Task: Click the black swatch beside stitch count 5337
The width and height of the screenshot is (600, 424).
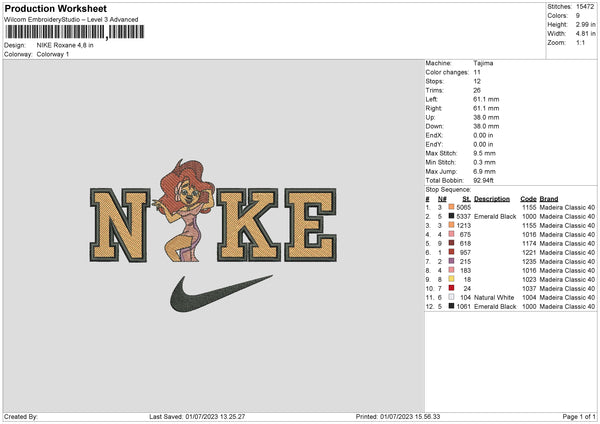Action: click(x=451, y=216)
